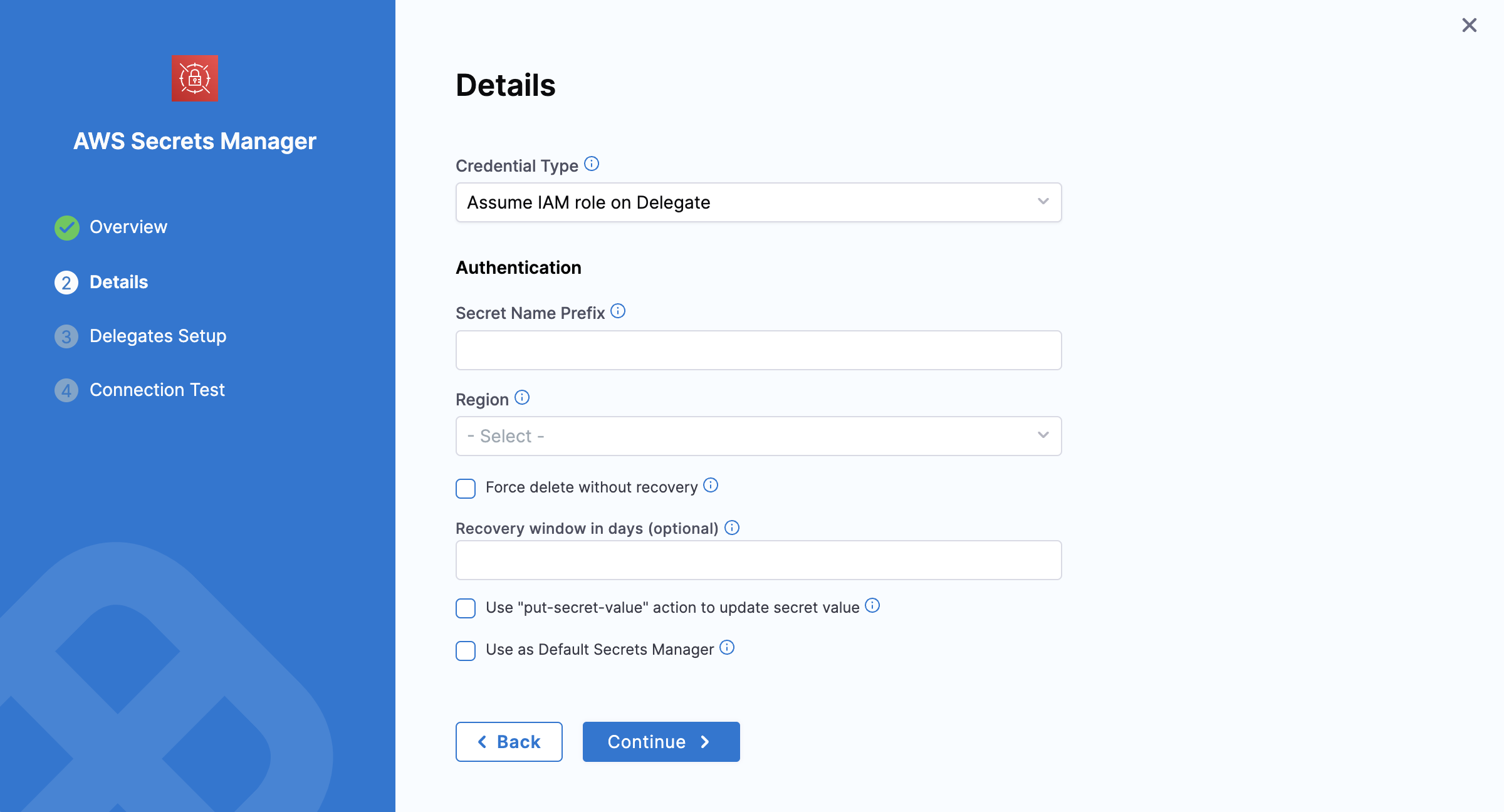Click Default Secrets Manager info icon
The height and width of the screenshot is (812, 1504).
(x=727, y=648)
